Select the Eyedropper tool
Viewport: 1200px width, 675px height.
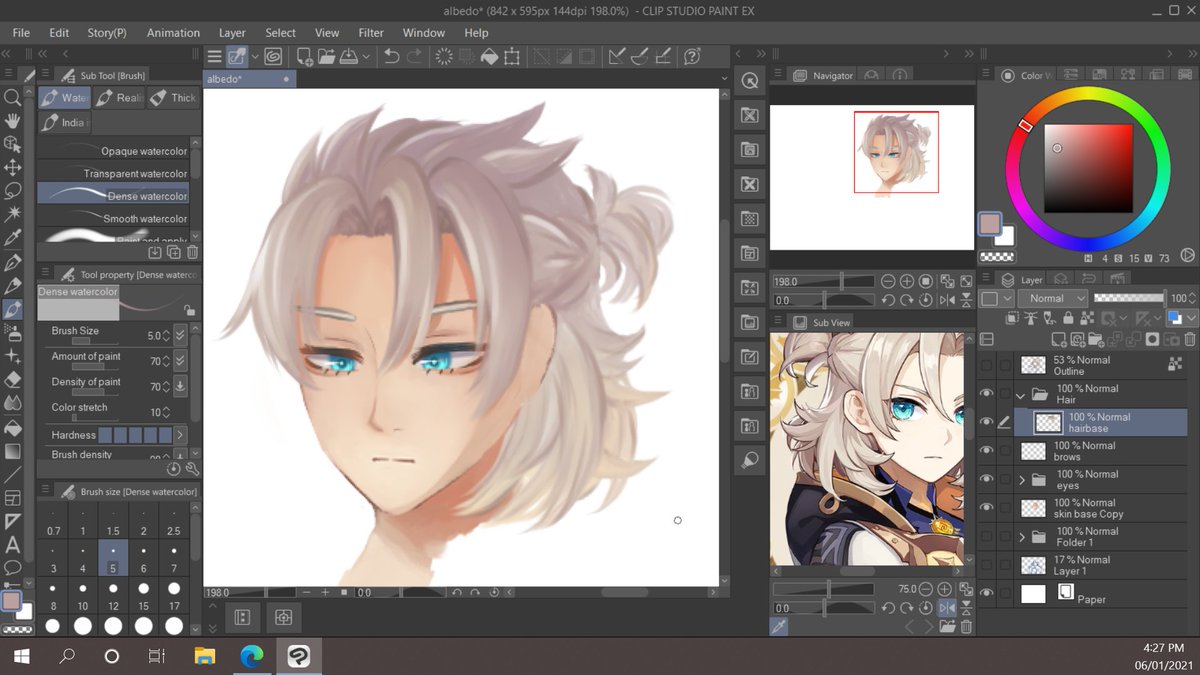tap(13, 238)
